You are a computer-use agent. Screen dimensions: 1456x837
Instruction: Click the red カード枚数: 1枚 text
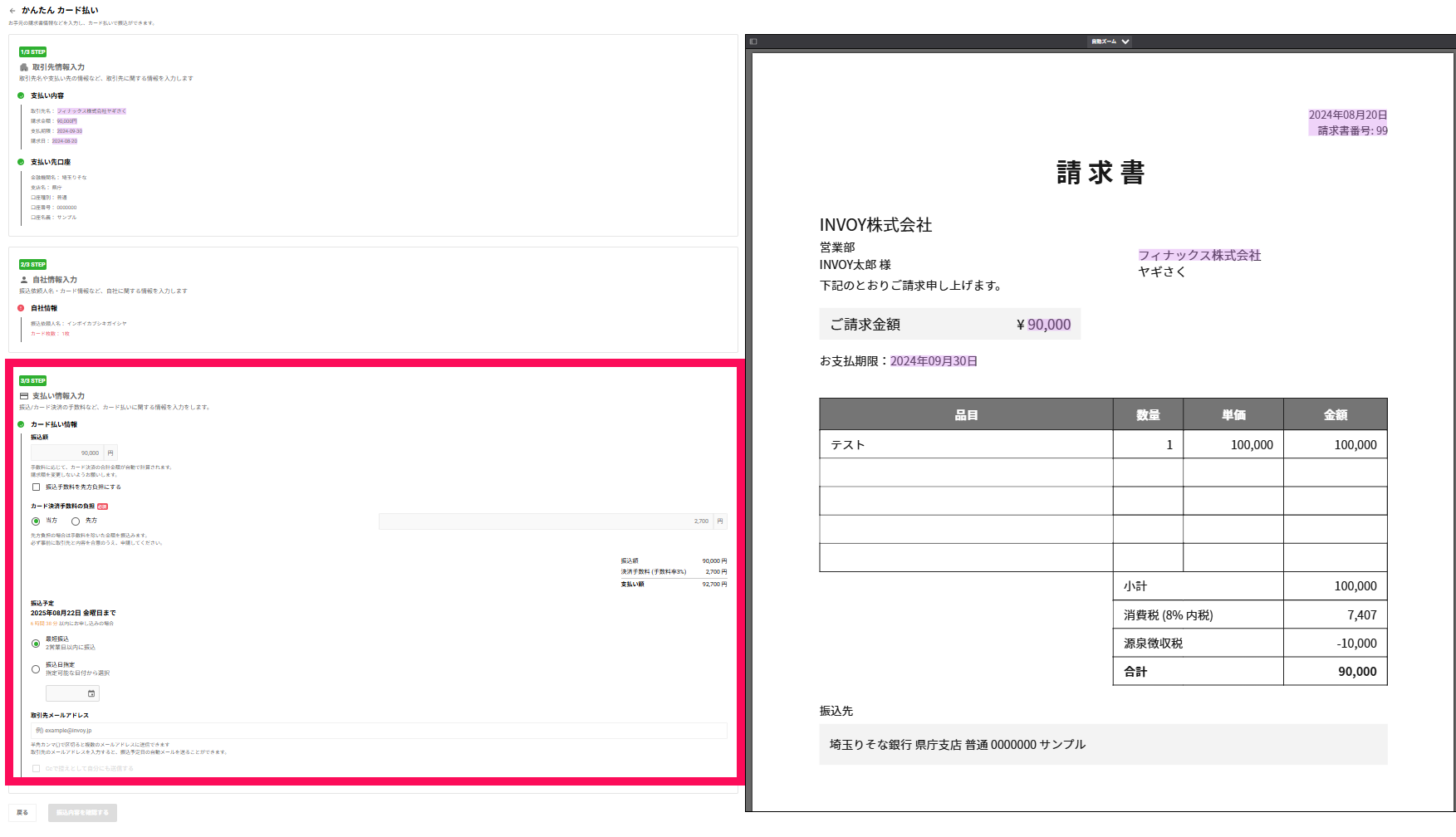point(50,334)
